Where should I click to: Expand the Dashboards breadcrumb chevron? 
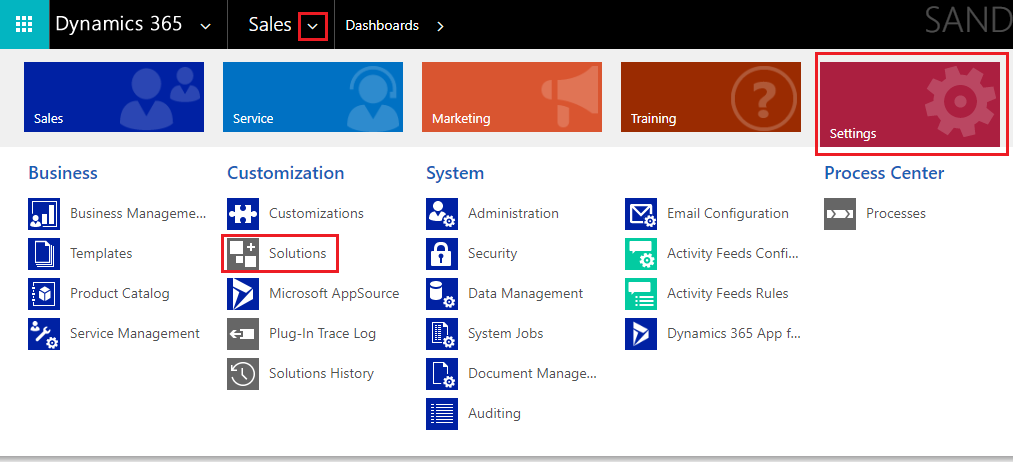coord(440,26)
